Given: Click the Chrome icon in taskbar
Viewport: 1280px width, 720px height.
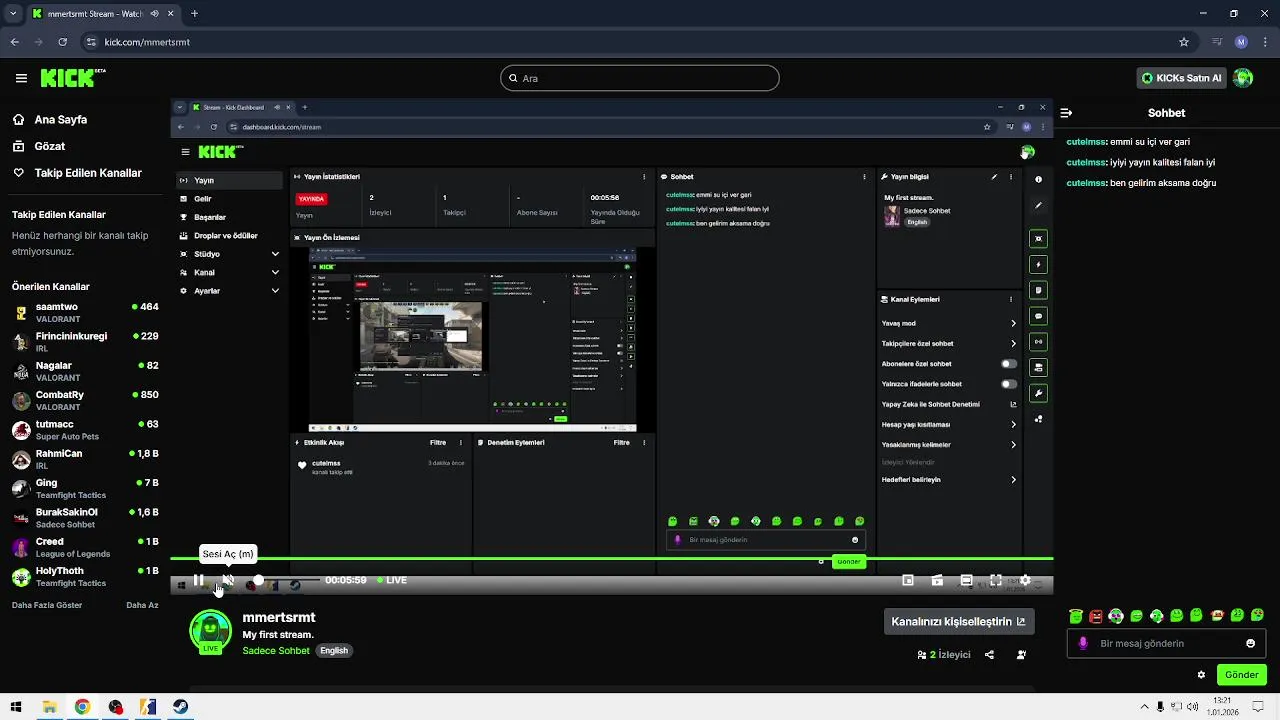Looking at the screenshot, I should (x=82, y=707).
